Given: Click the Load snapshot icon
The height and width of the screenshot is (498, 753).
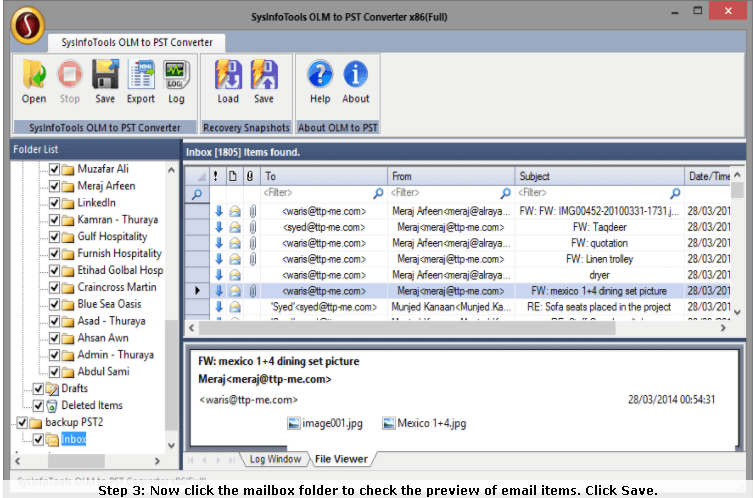Looking at the screenshot, I should [x=228, y=74].
